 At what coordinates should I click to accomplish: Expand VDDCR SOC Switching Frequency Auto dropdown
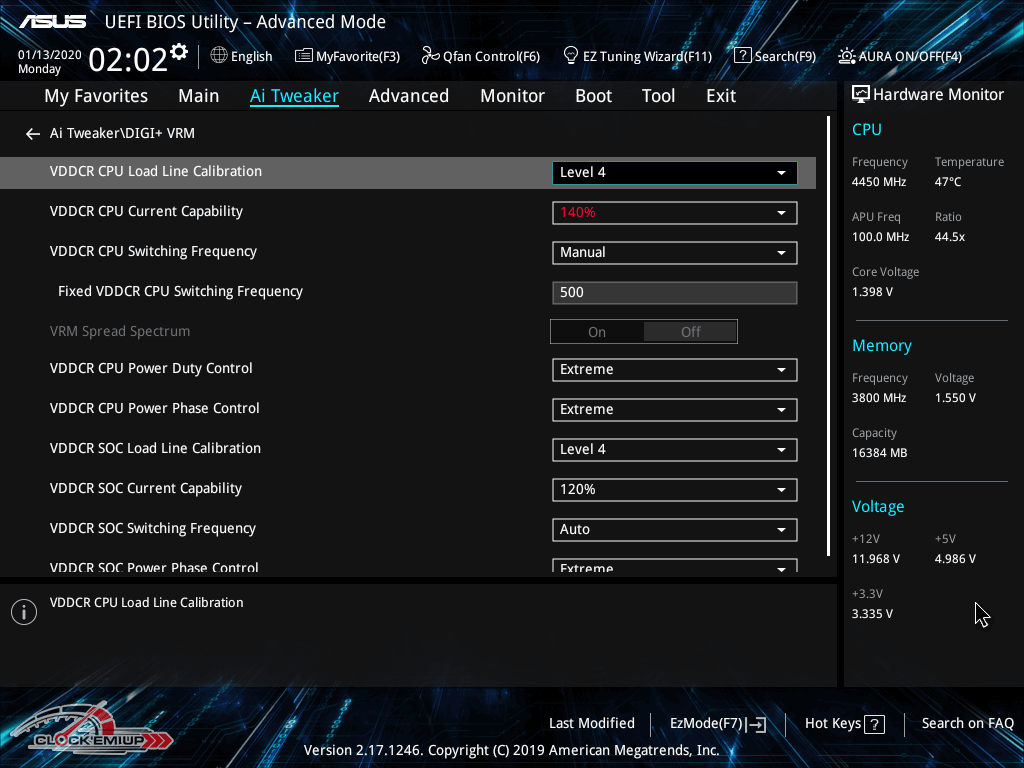click(x=674, y=530)
